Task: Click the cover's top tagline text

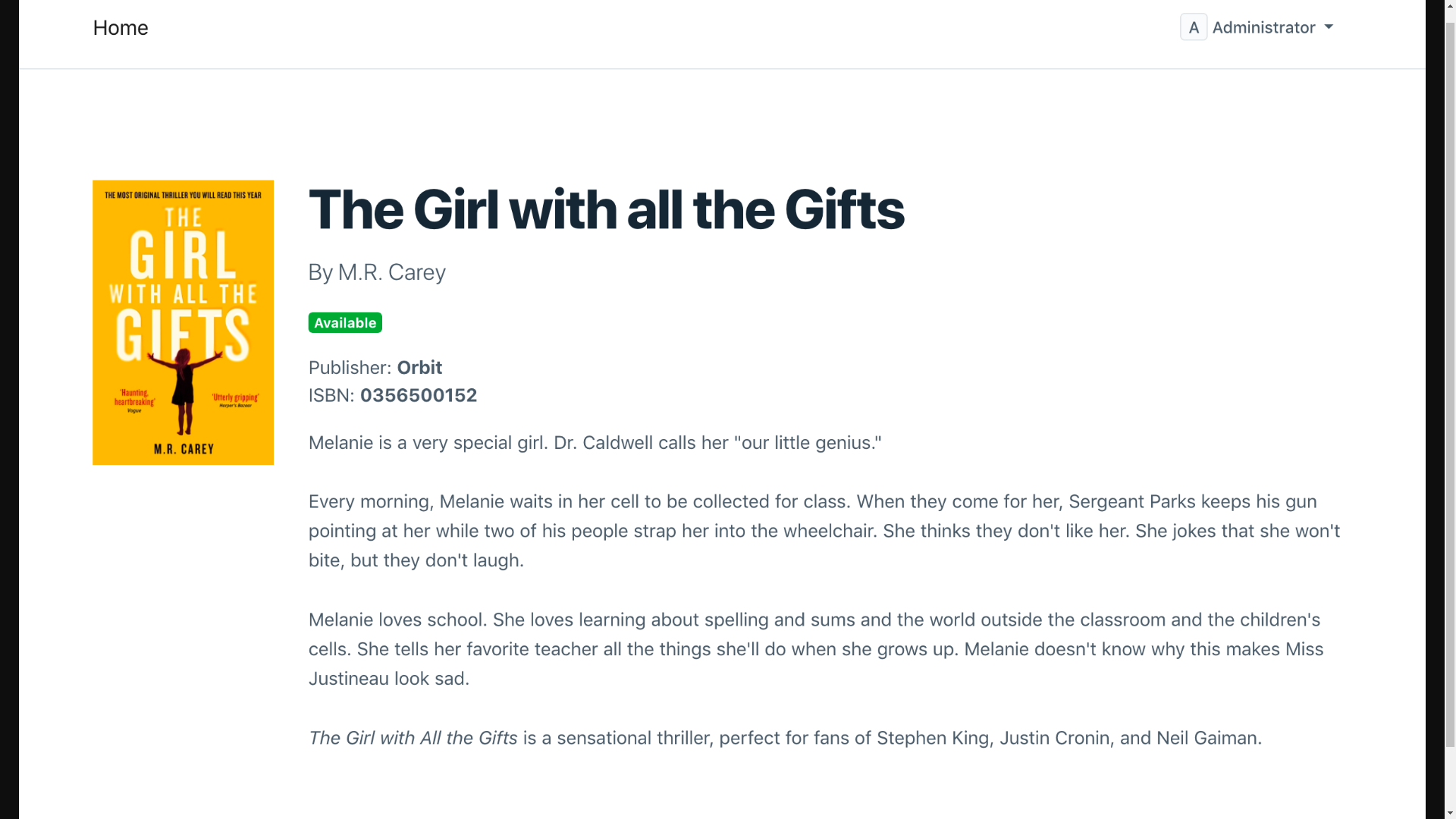Action: coord(183,195)
